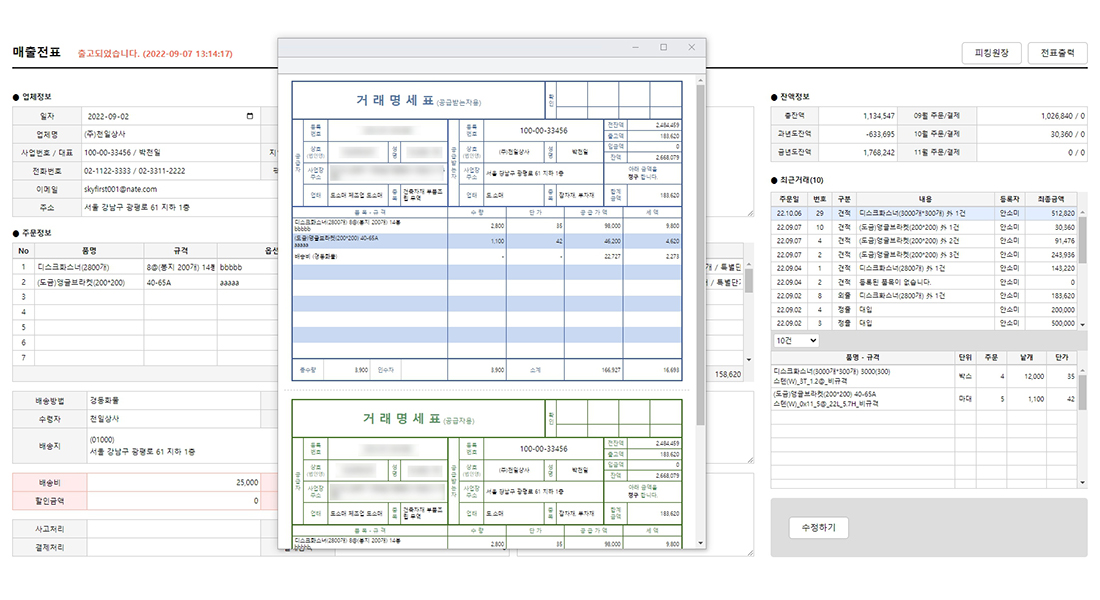Click the 최근거래 list scrollbar thumb
The height and width of the screenshot is (600, 1100).
coord(1082,239)
